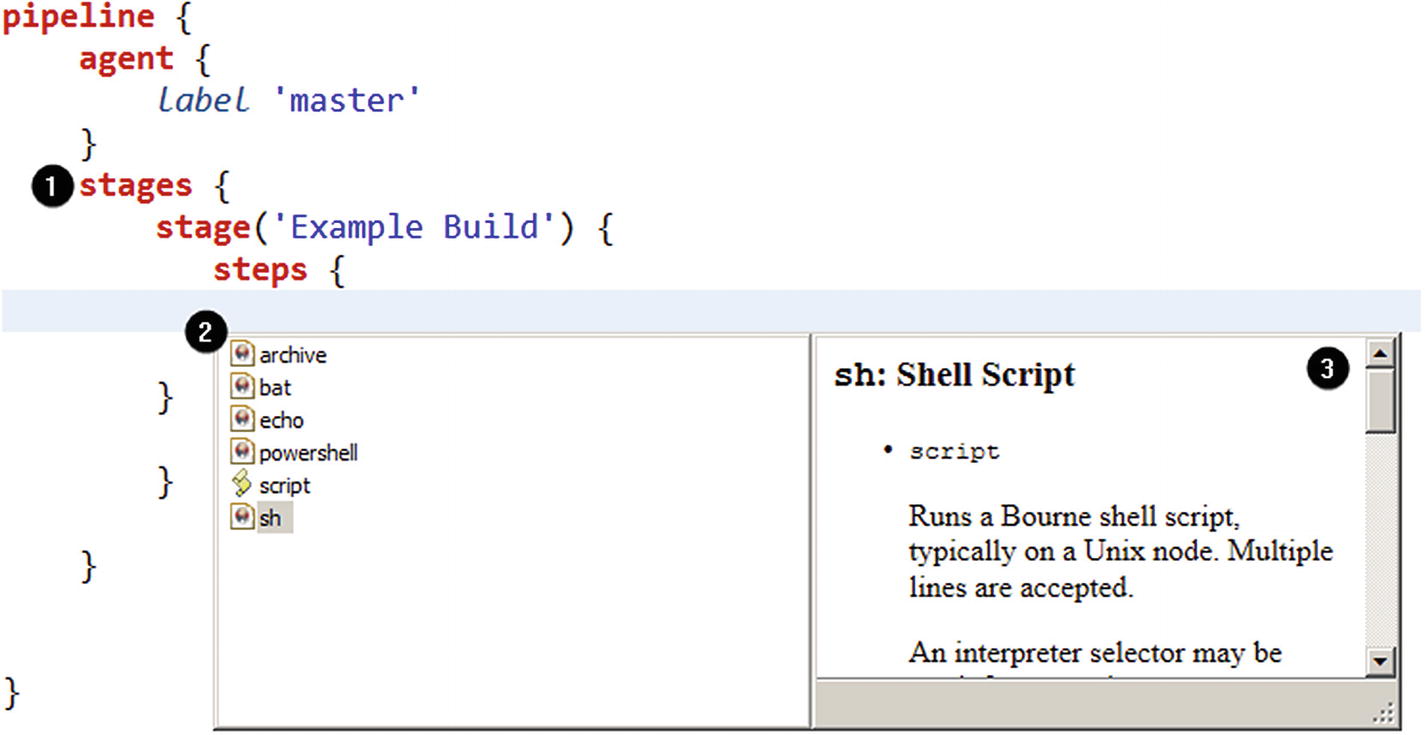
Task: Click the documentation scrollbar up arrow
Action: click(x=1381, y=352)
